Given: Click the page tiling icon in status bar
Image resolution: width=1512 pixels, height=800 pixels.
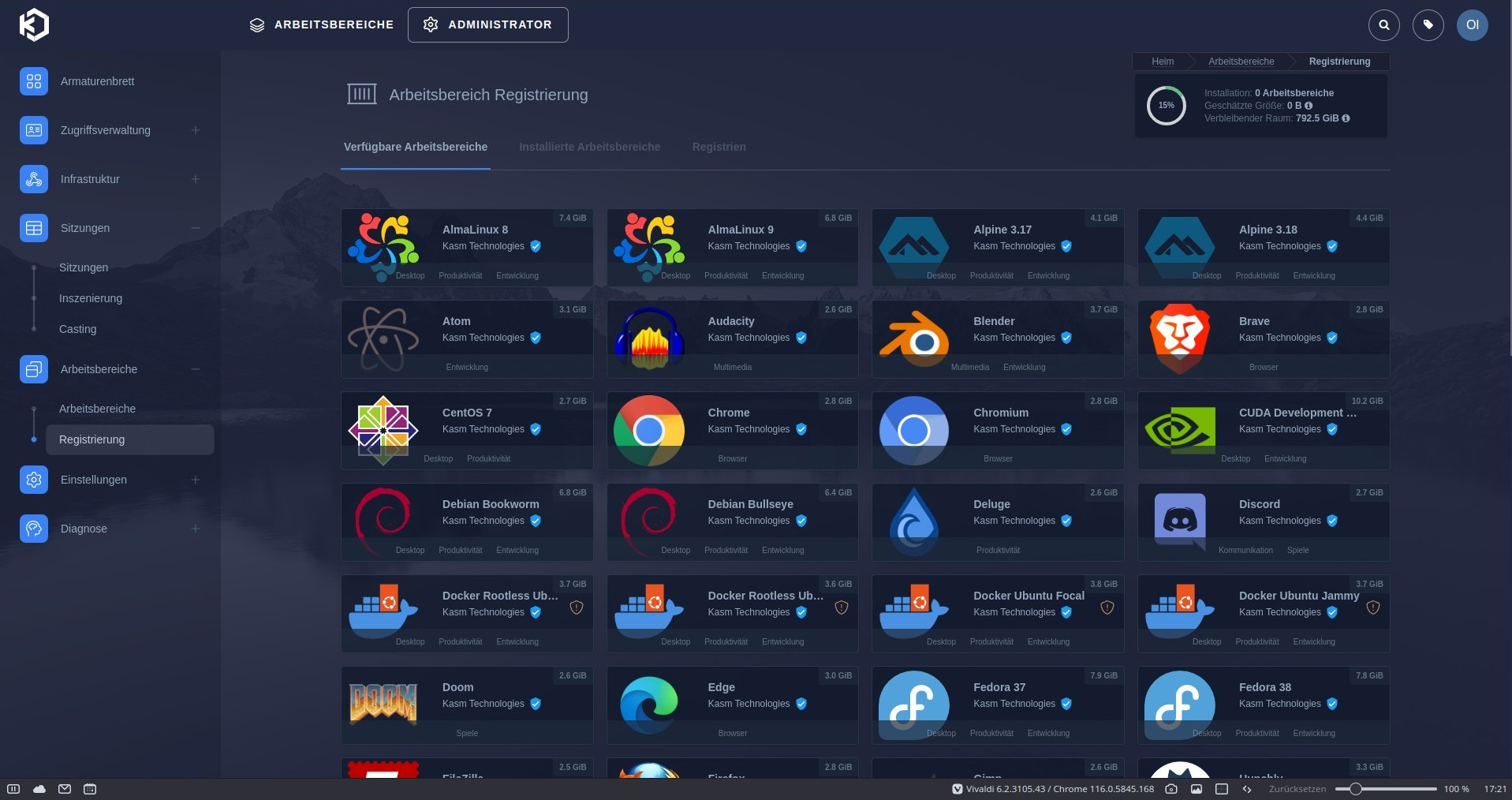Looking at the screenshot, I should (x=1222, y=789).
